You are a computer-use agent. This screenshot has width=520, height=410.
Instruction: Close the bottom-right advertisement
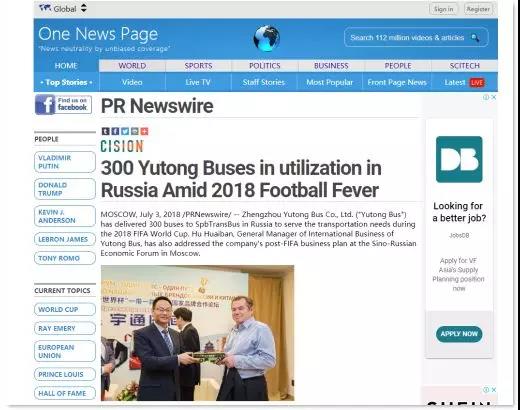tap(494, 390)
